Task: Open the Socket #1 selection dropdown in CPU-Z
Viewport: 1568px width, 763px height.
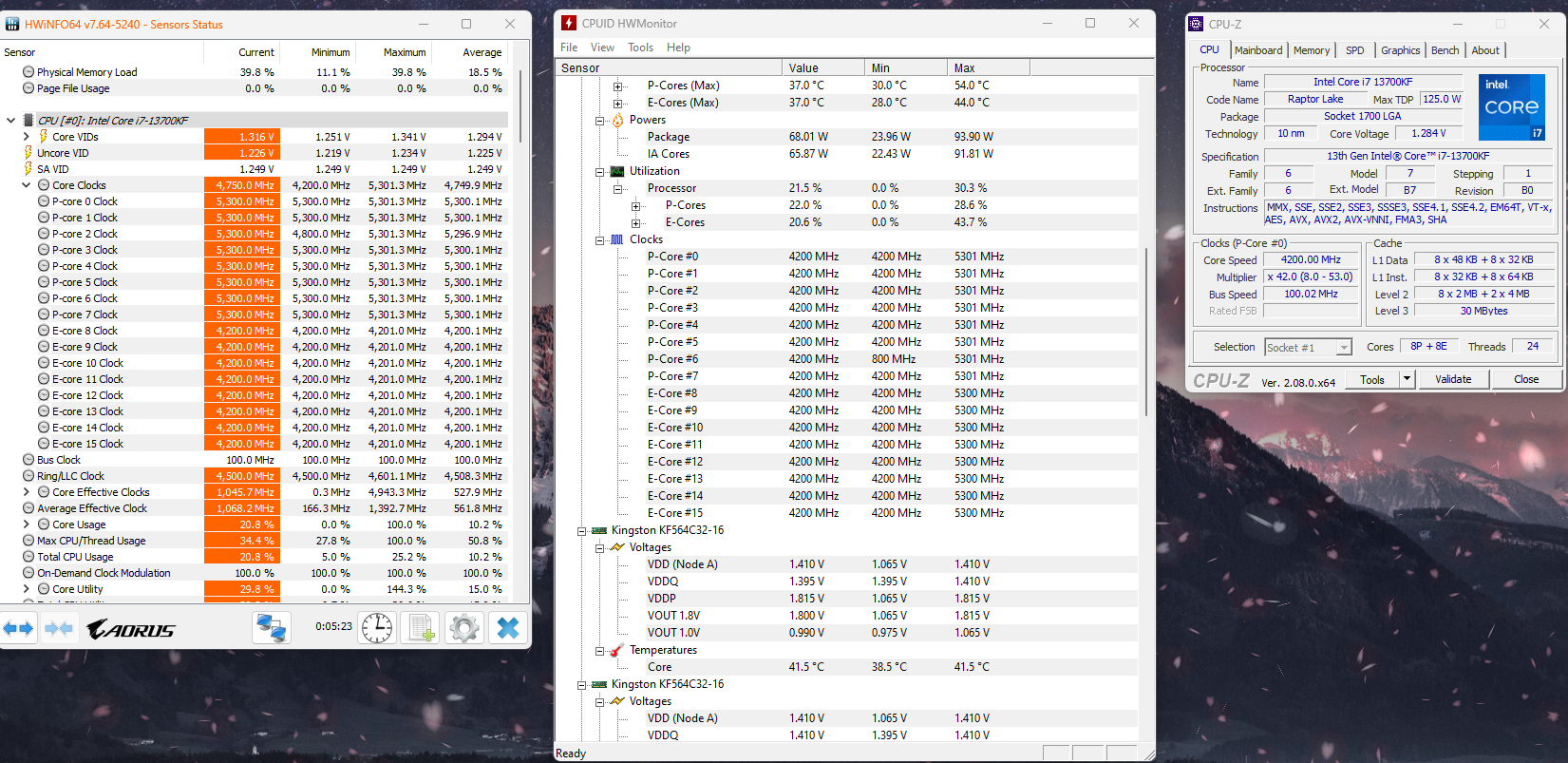Action: point(1344,348)
